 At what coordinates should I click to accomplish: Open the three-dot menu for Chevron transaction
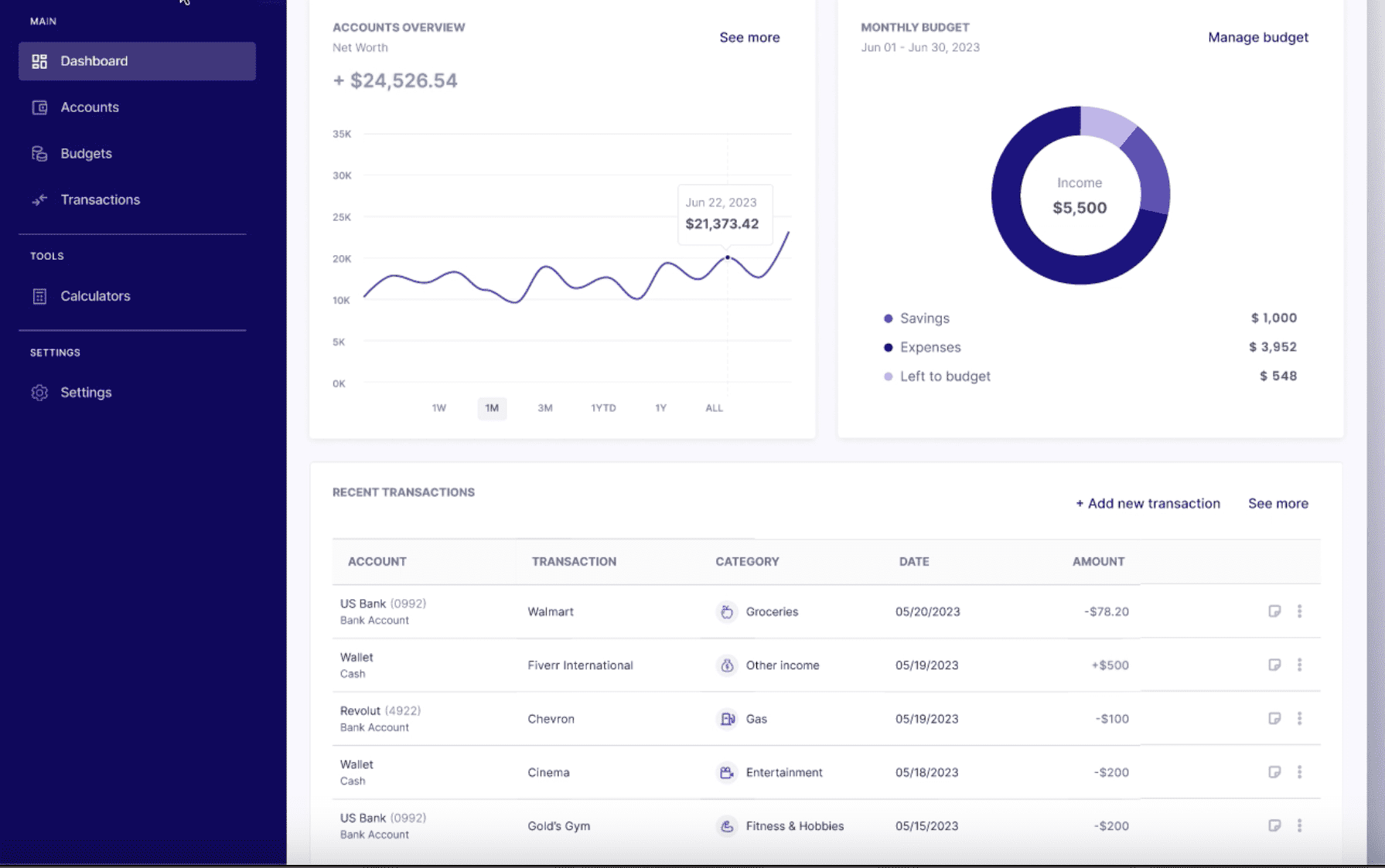click(1299, 719)
